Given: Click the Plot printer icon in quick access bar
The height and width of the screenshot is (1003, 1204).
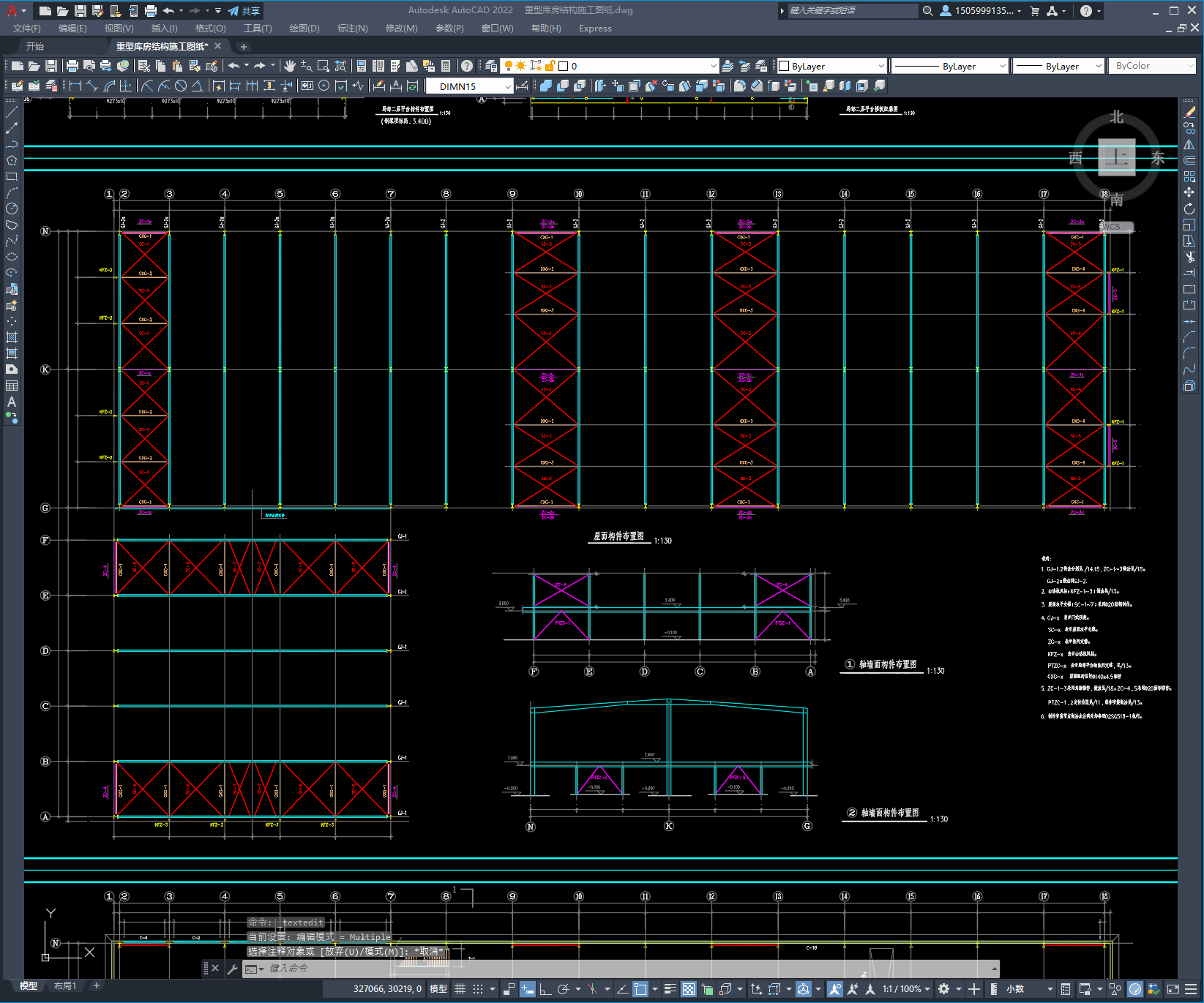Looking at the screenshot, I should tap(151, 11).
